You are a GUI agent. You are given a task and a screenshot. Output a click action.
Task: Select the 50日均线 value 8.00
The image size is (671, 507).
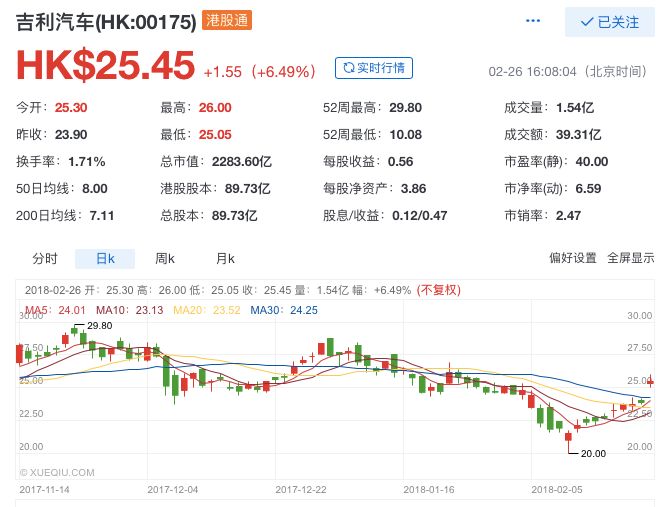pyautogui.click(x=95, y=188)
